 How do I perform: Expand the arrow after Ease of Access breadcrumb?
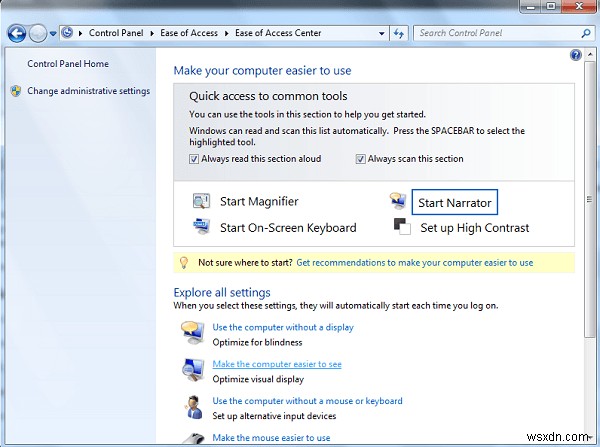[x=227, y=33]
